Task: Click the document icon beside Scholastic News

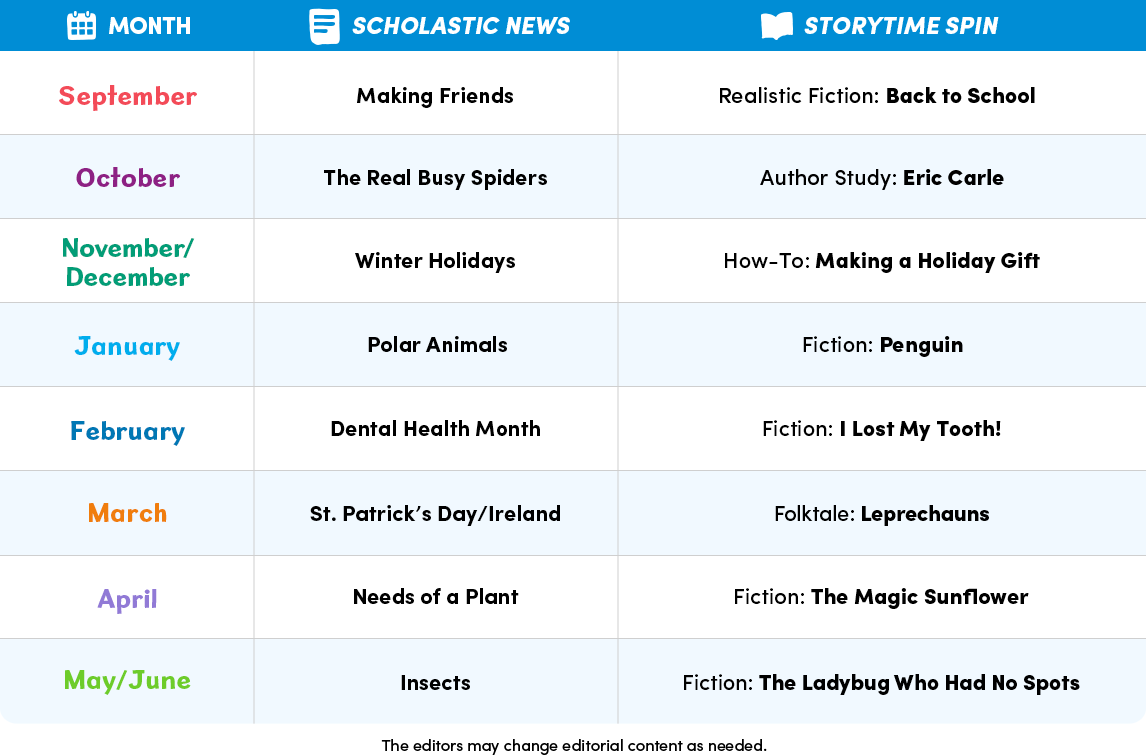Action: click(x=325, y=26)
